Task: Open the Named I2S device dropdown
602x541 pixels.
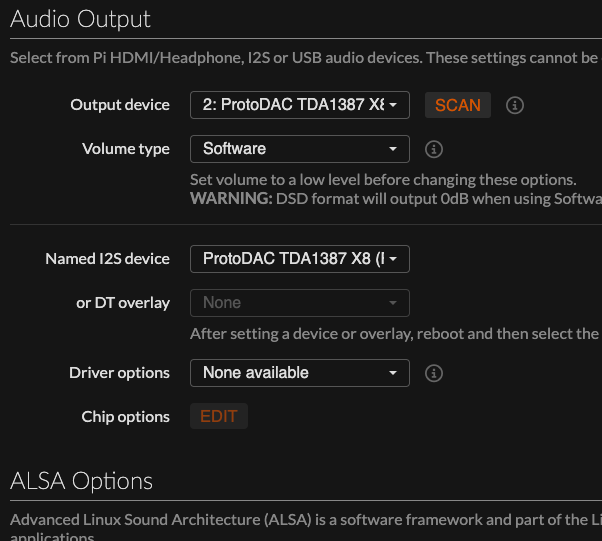Action: tap(300, 259)
